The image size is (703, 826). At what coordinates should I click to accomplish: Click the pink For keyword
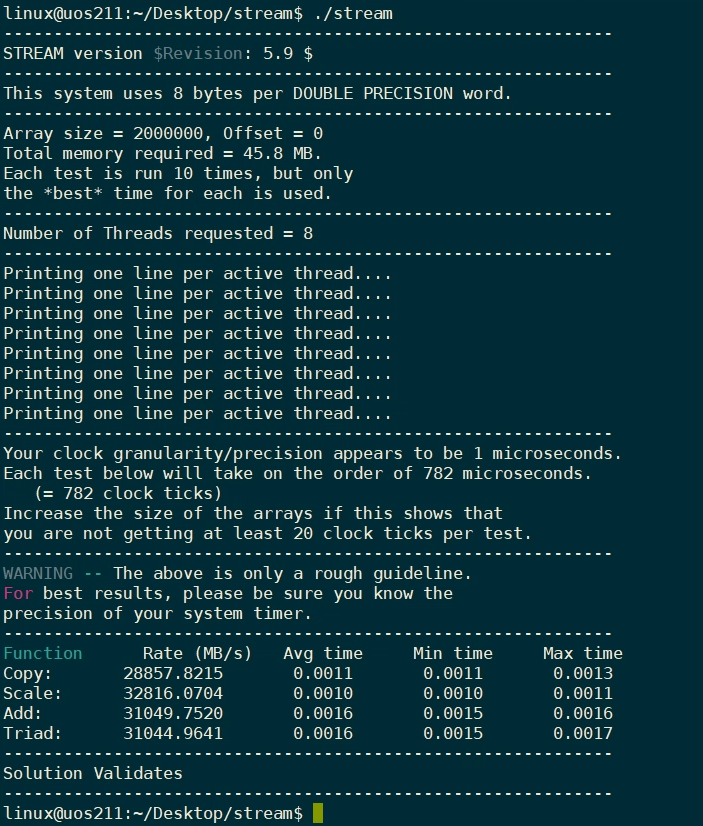tap(18, 593)
